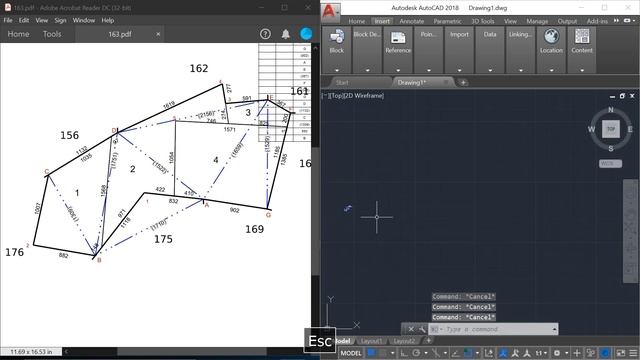The image size is (640, 360).
Task: Toggle drawing grid display in status bar
Action: 371,353
